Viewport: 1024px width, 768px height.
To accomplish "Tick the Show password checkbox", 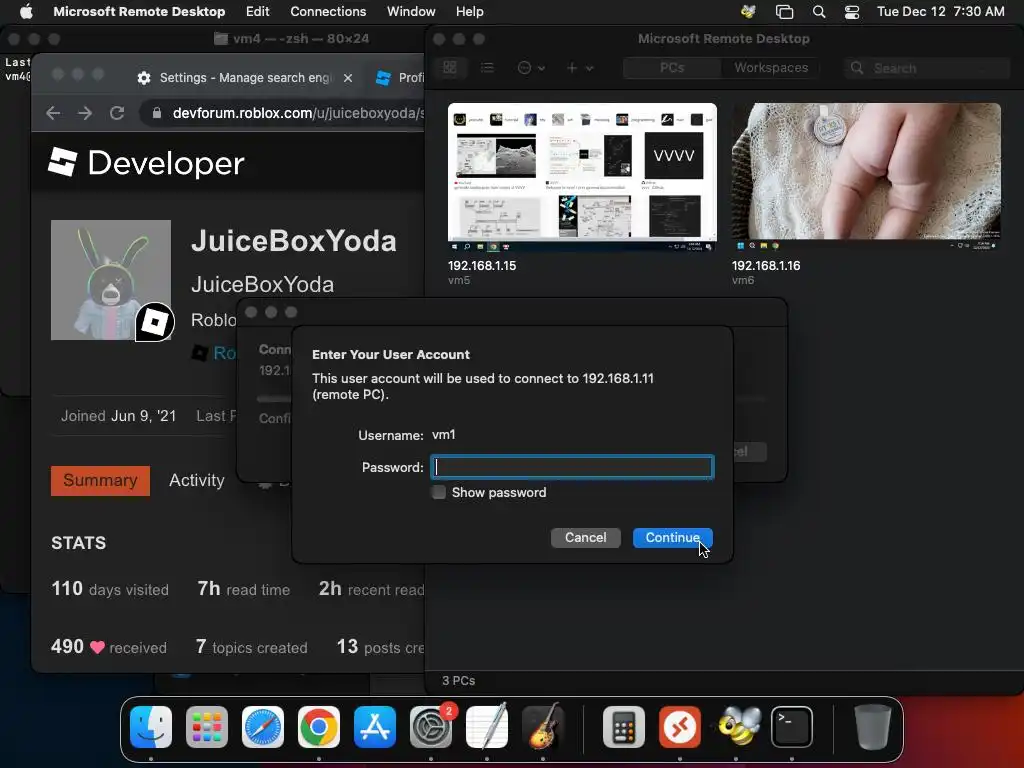I will pyautogui.click(x=439, y=492).
